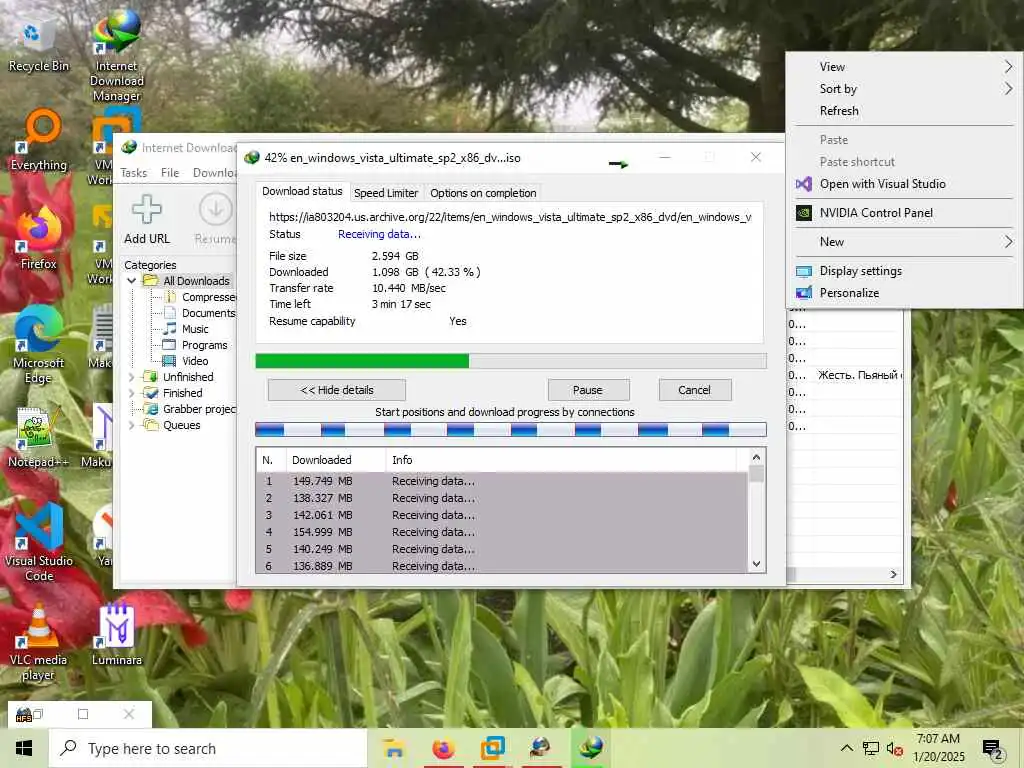Select connection row with 154.999 MB
The image size is (1024, 768).
coord(502,532)
